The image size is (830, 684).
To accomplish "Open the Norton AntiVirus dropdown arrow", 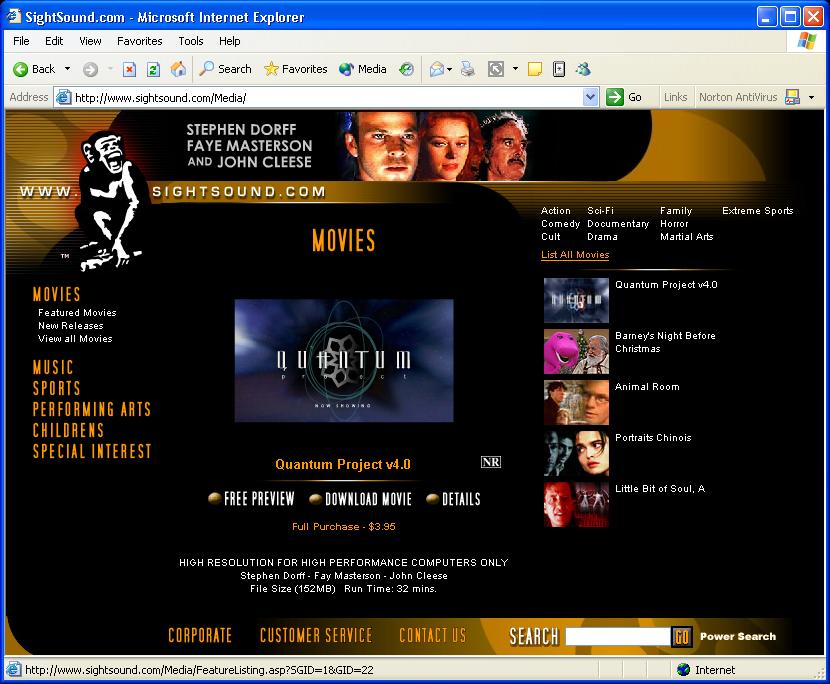I will point(811,97).
